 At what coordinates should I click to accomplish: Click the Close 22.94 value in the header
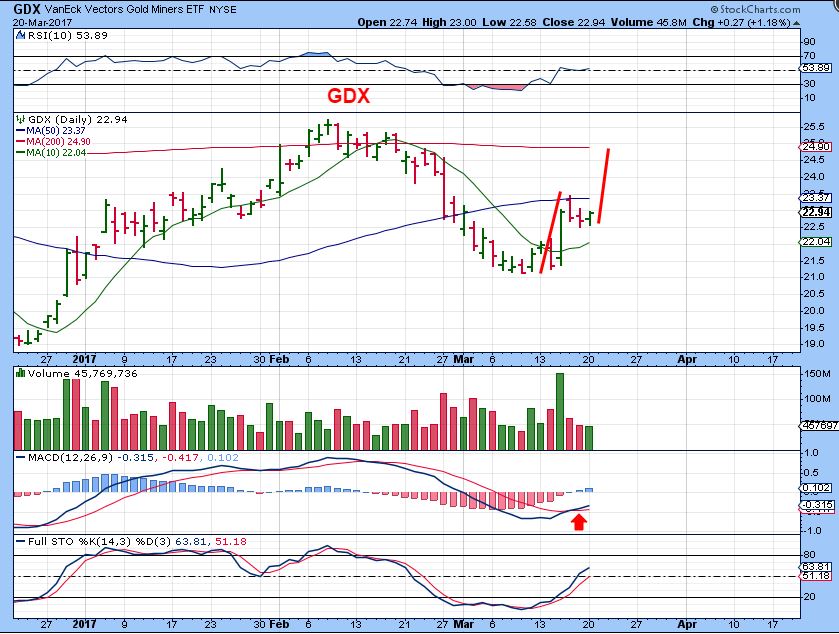(x=574, y=22)
